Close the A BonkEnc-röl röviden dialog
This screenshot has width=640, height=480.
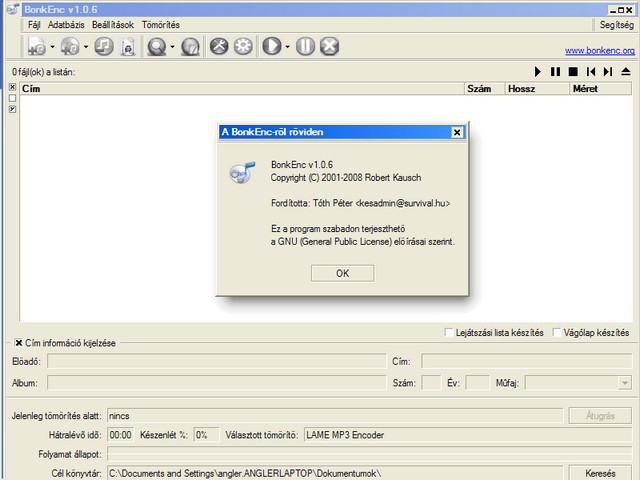point(457,132)
